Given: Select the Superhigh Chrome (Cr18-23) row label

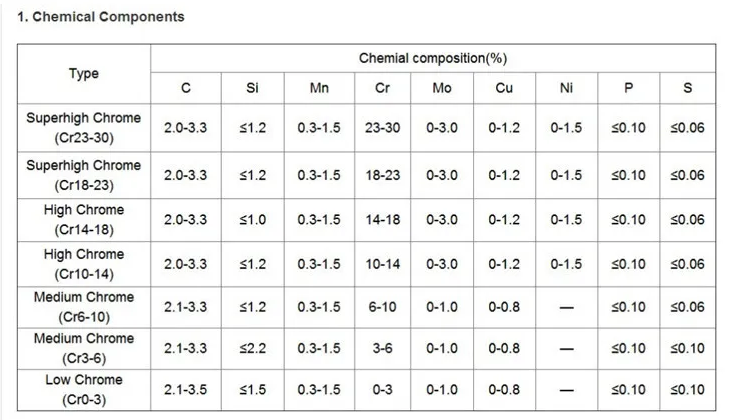Looking at the screenshot, I should 84,175.
